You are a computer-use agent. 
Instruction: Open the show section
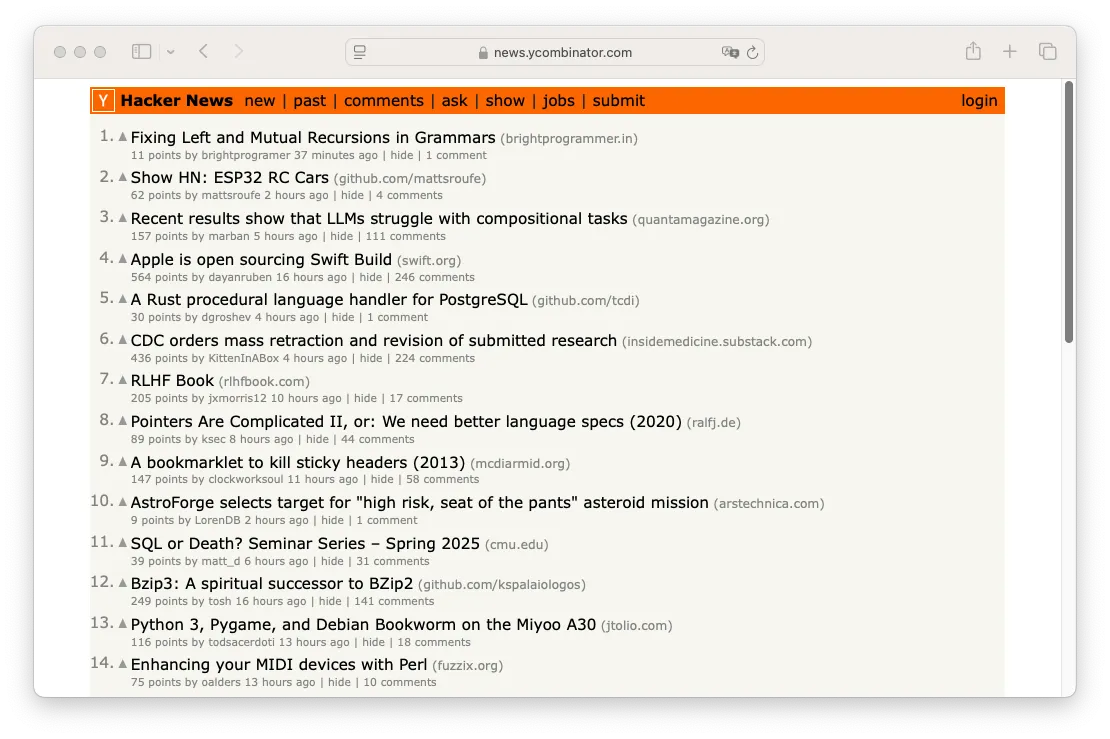click(x=505, y=101)
